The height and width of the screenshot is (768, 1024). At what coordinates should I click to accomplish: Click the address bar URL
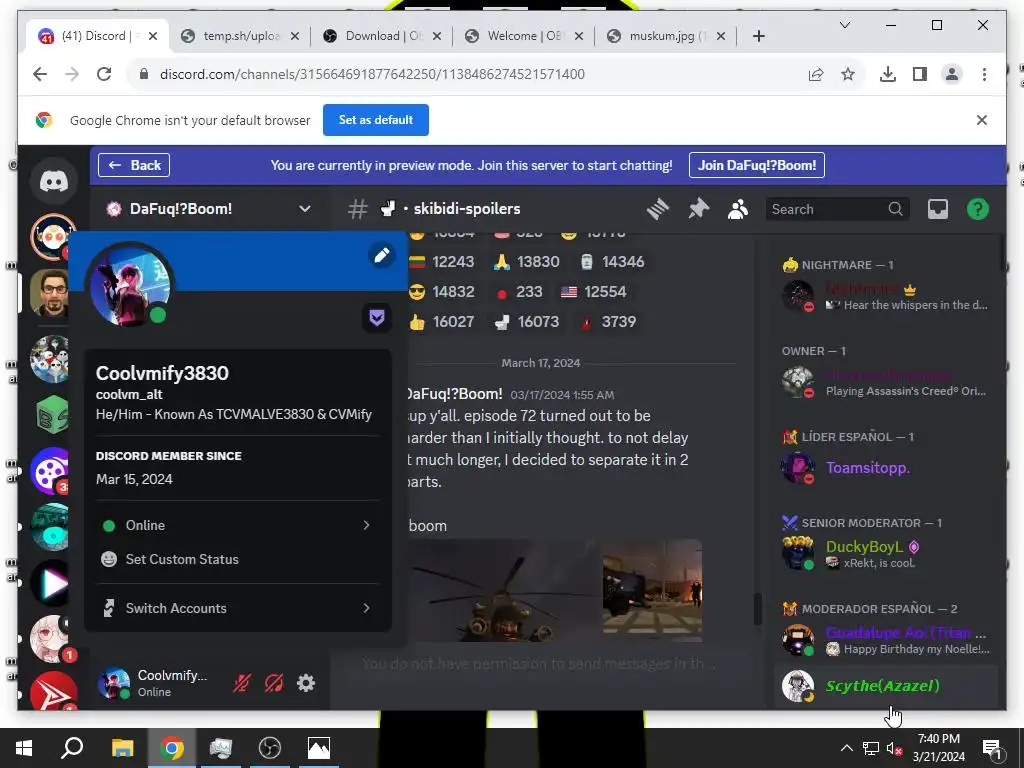[x=372, y=74]
